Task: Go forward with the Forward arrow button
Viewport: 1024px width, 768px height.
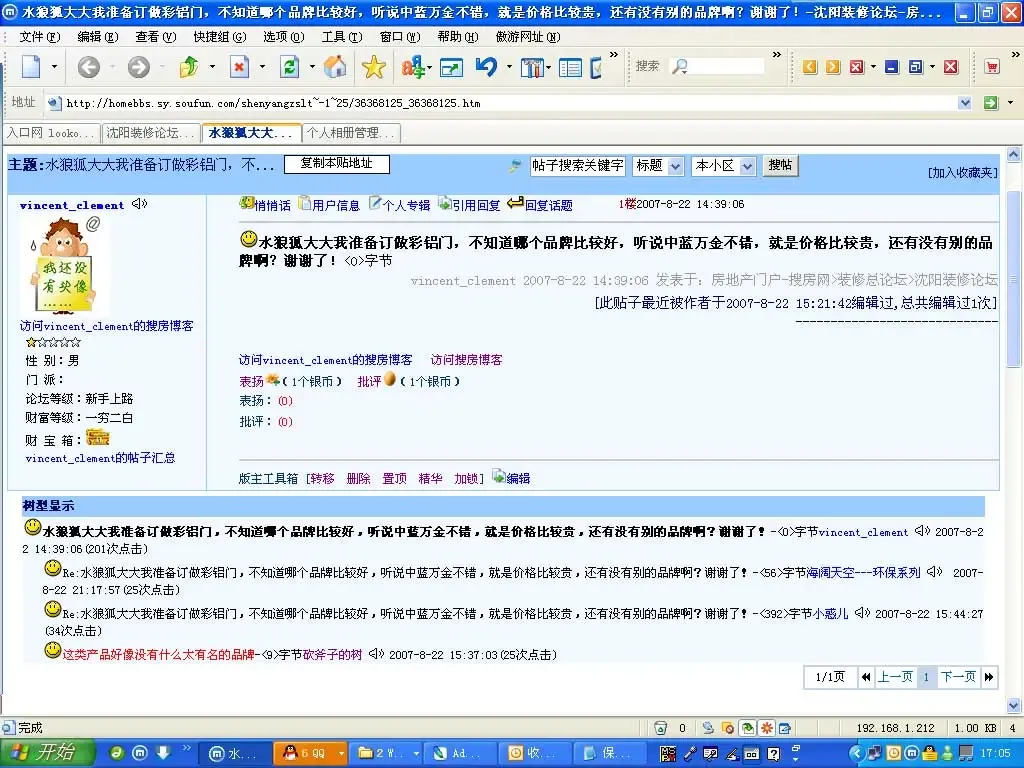Action: (x=138, y=67)
